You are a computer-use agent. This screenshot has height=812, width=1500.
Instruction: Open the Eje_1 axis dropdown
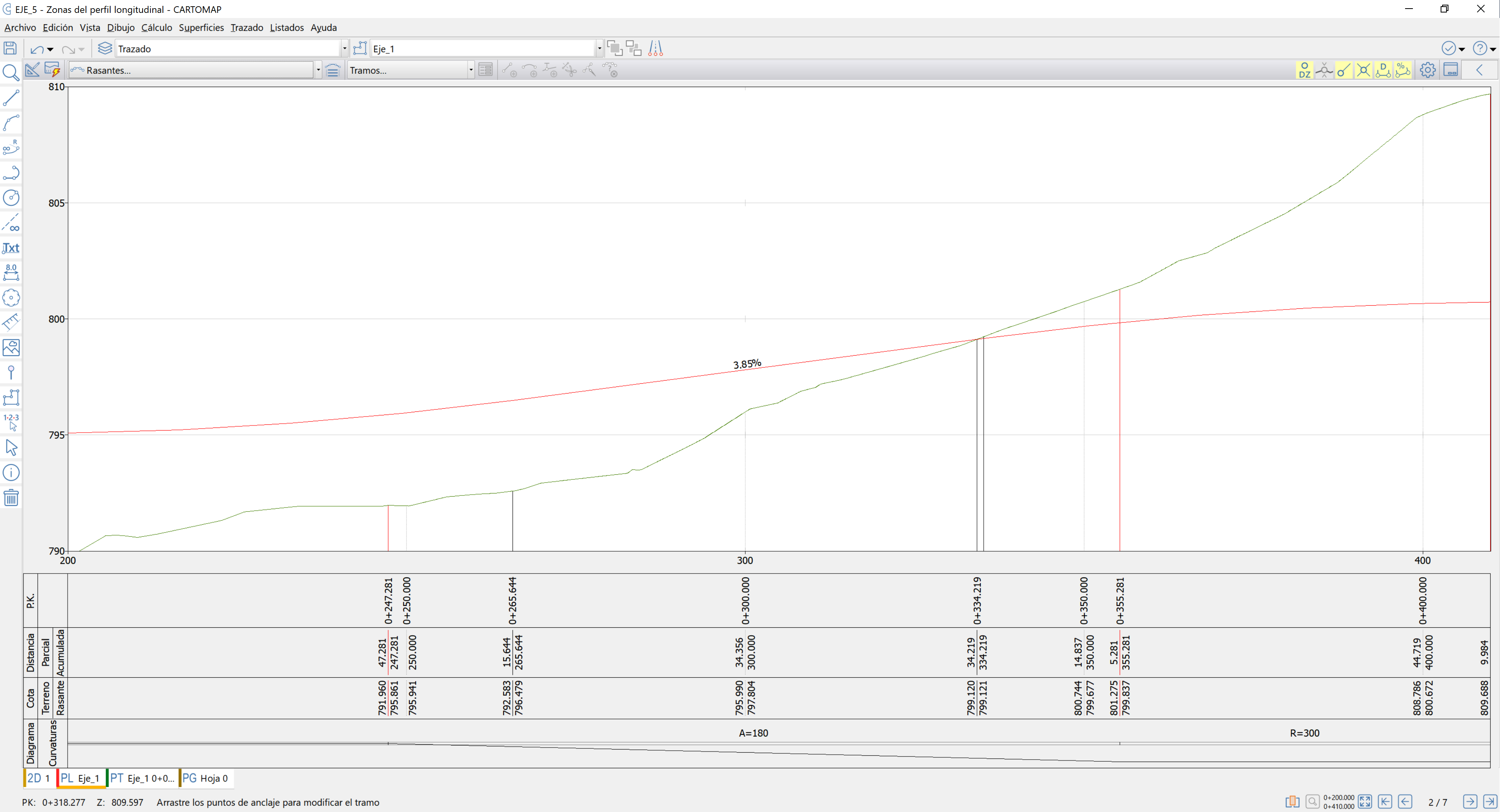point(598,49)
